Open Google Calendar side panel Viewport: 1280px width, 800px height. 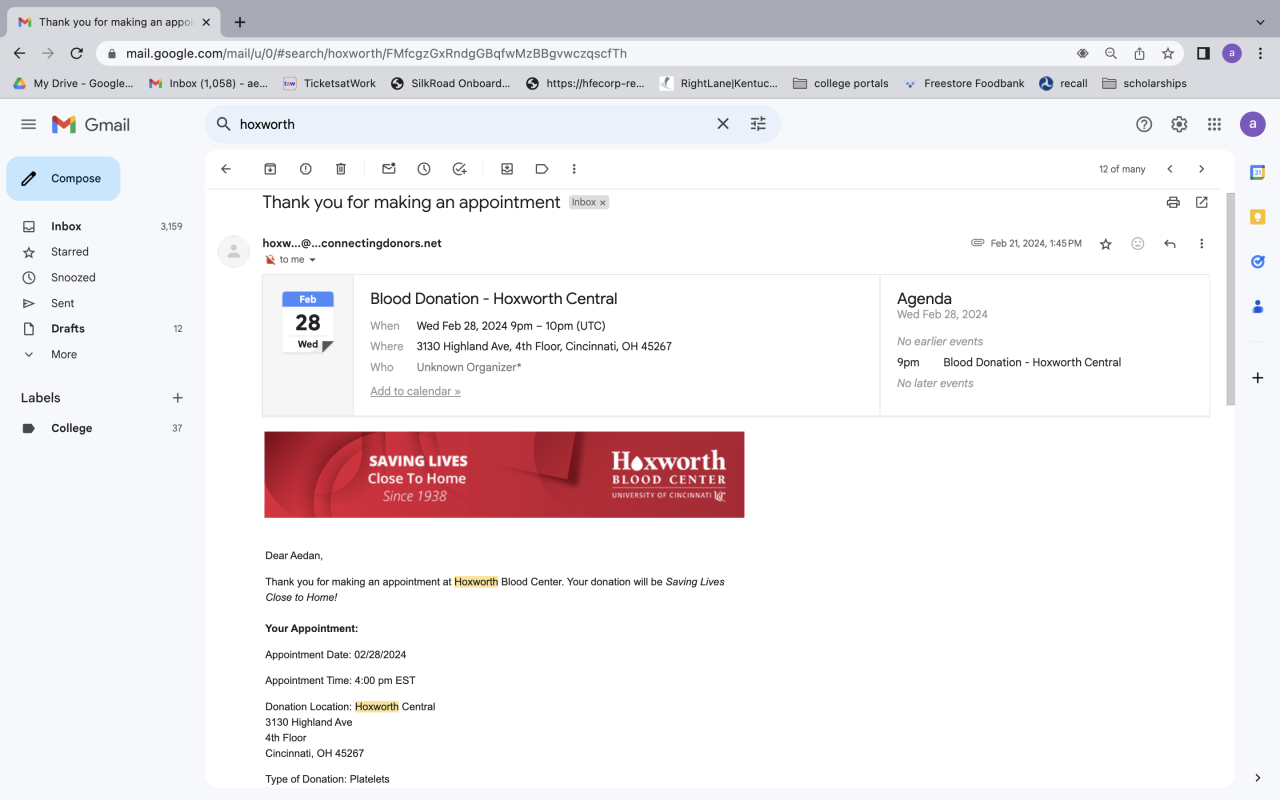point(1258,173)
